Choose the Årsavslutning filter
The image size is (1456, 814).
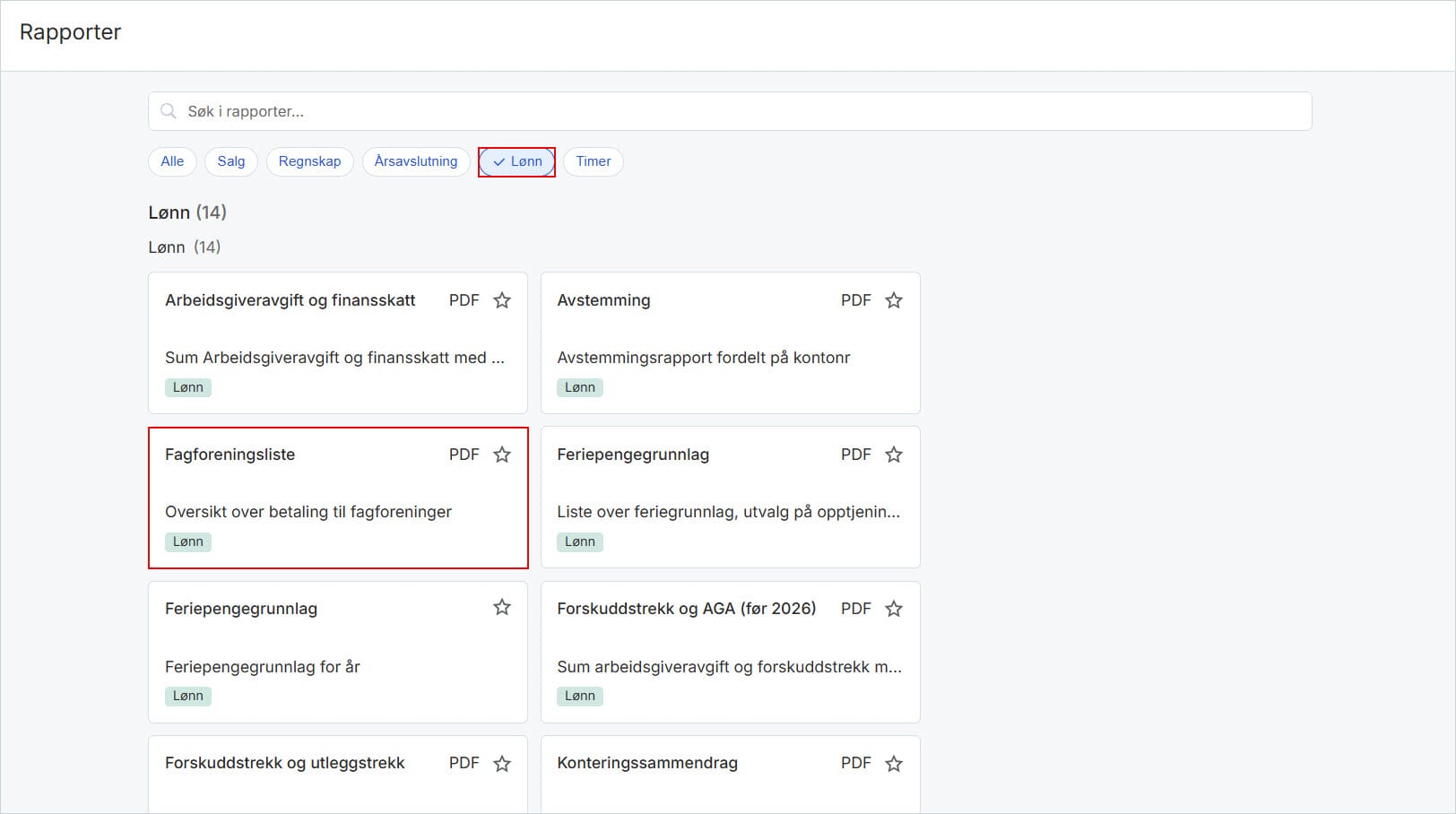tap(416, 161)
